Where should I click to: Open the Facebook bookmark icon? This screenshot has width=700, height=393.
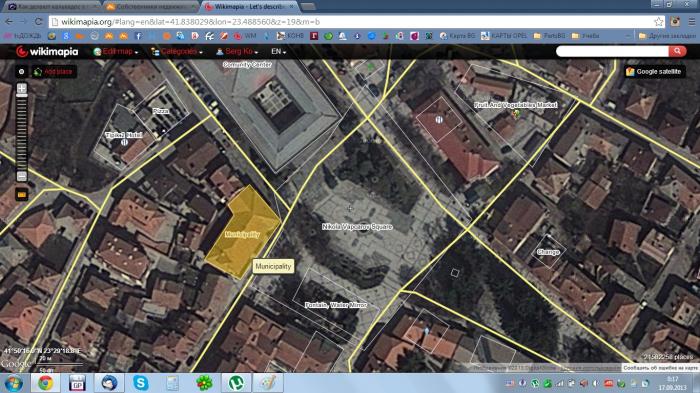(138, 36)
